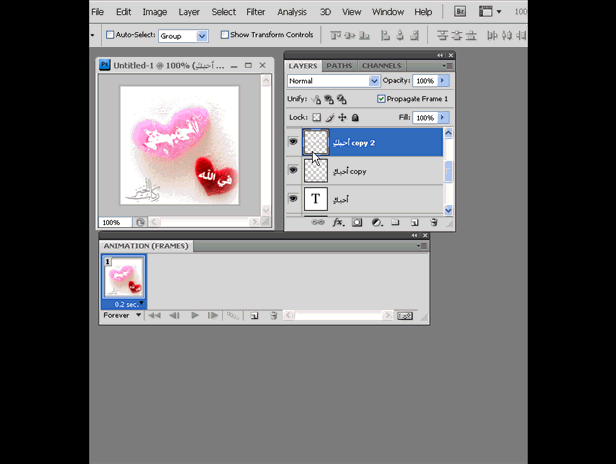Viewport: 616px width, 464px height.
Task: Enable the Auto-Select checkbox
Action: pos(110,35)
